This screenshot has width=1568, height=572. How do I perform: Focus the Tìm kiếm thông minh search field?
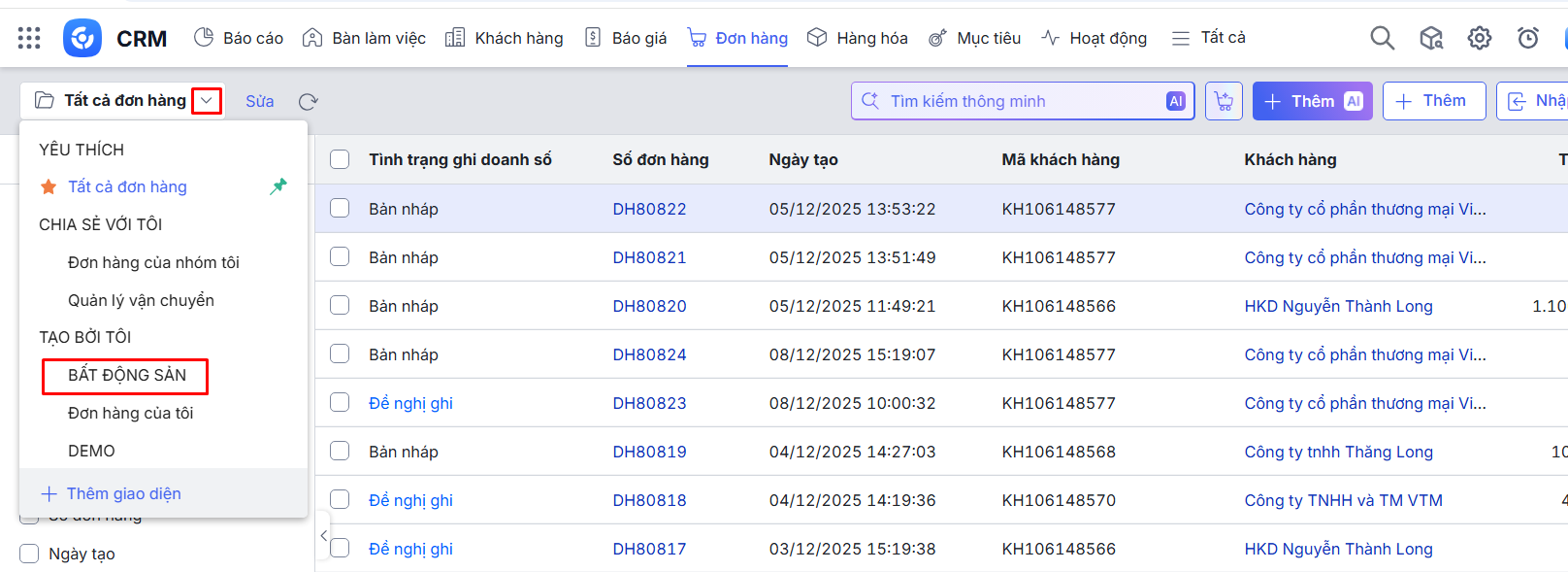1019,101
